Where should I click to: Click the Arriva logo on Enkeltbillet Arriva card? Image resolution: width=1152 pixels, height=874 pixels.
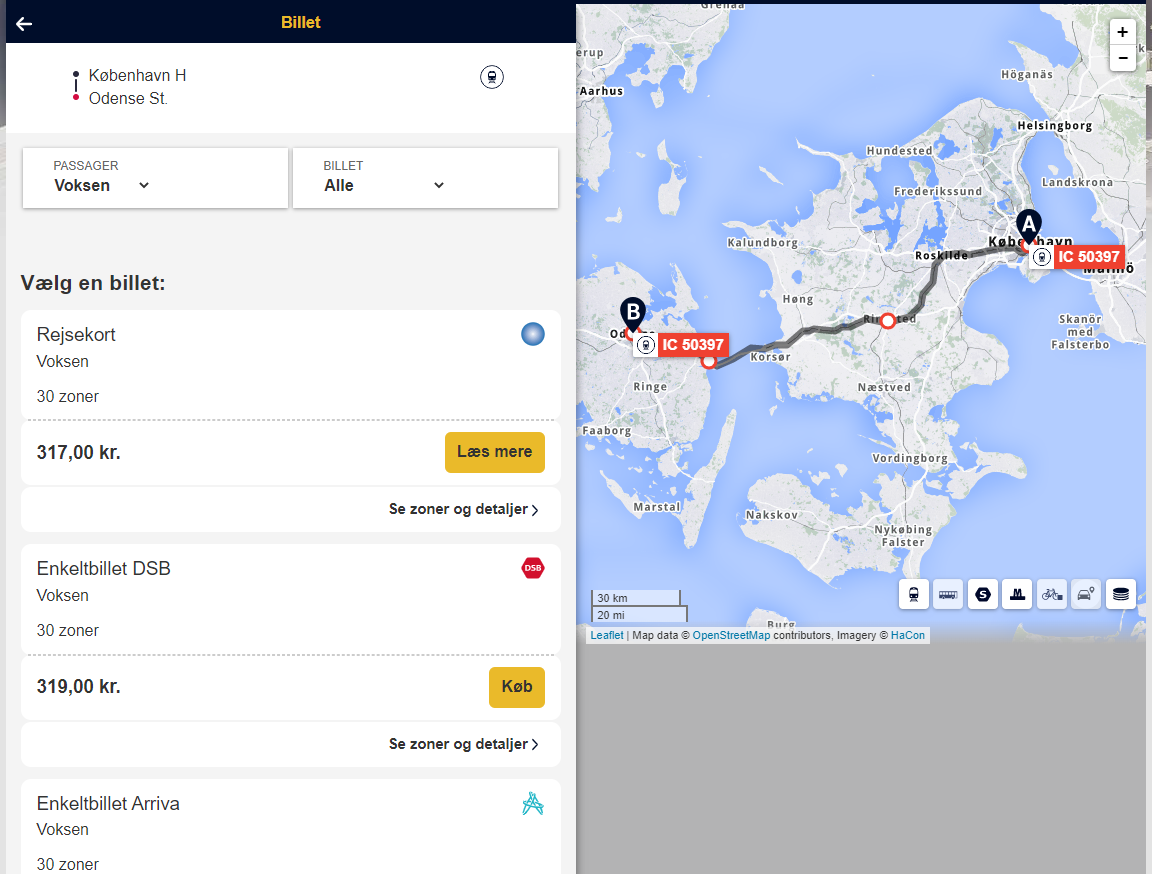click(x=533, y=804)
